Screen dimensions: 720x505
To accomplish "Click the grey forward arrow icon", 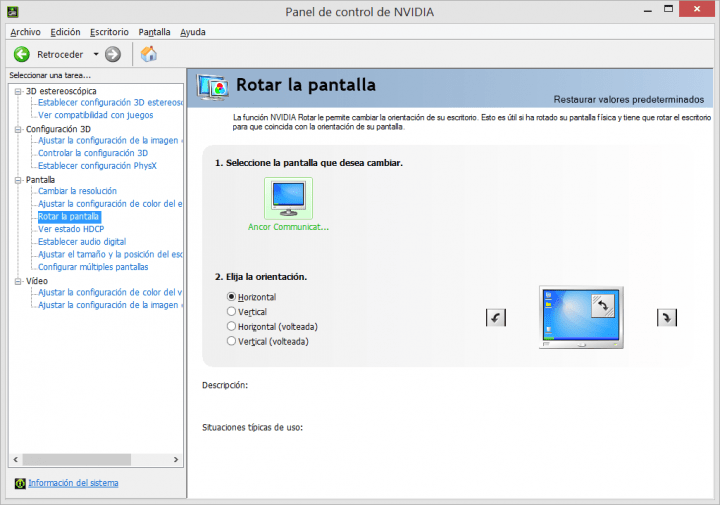I will click(112, 54).
